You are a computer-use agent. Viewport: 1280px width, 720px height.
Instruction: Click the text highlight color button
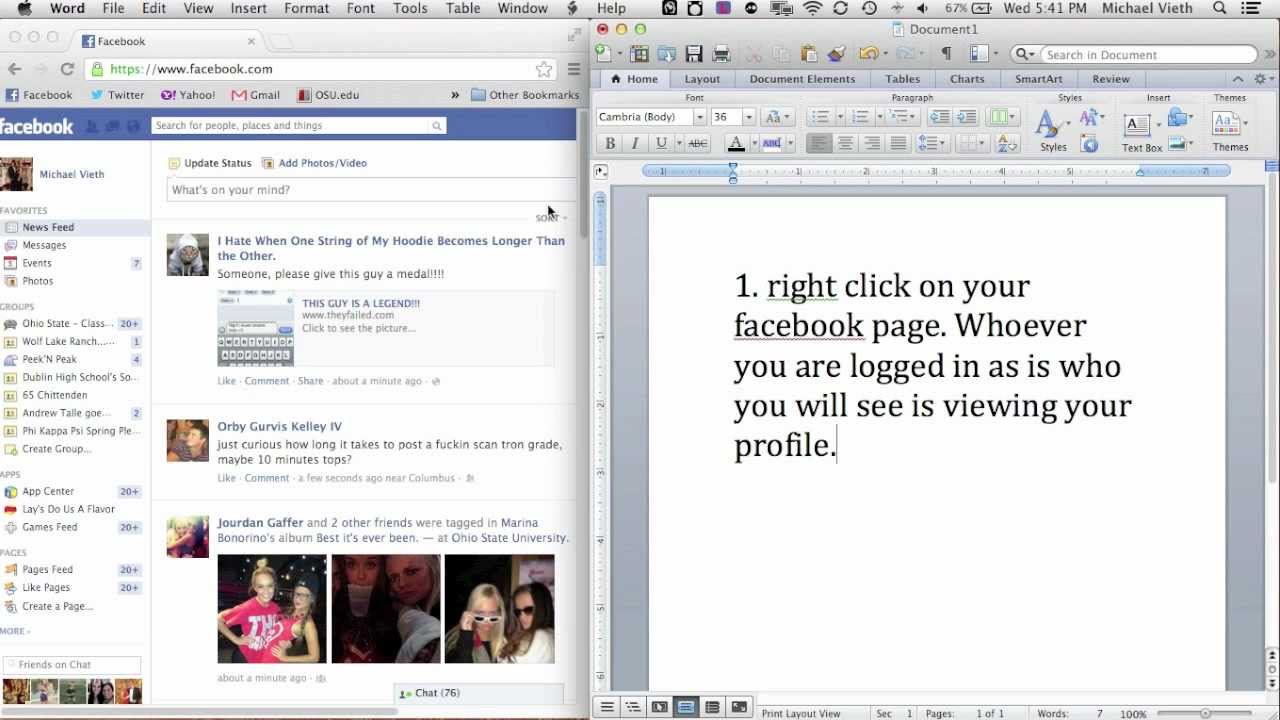click(771, 143)
